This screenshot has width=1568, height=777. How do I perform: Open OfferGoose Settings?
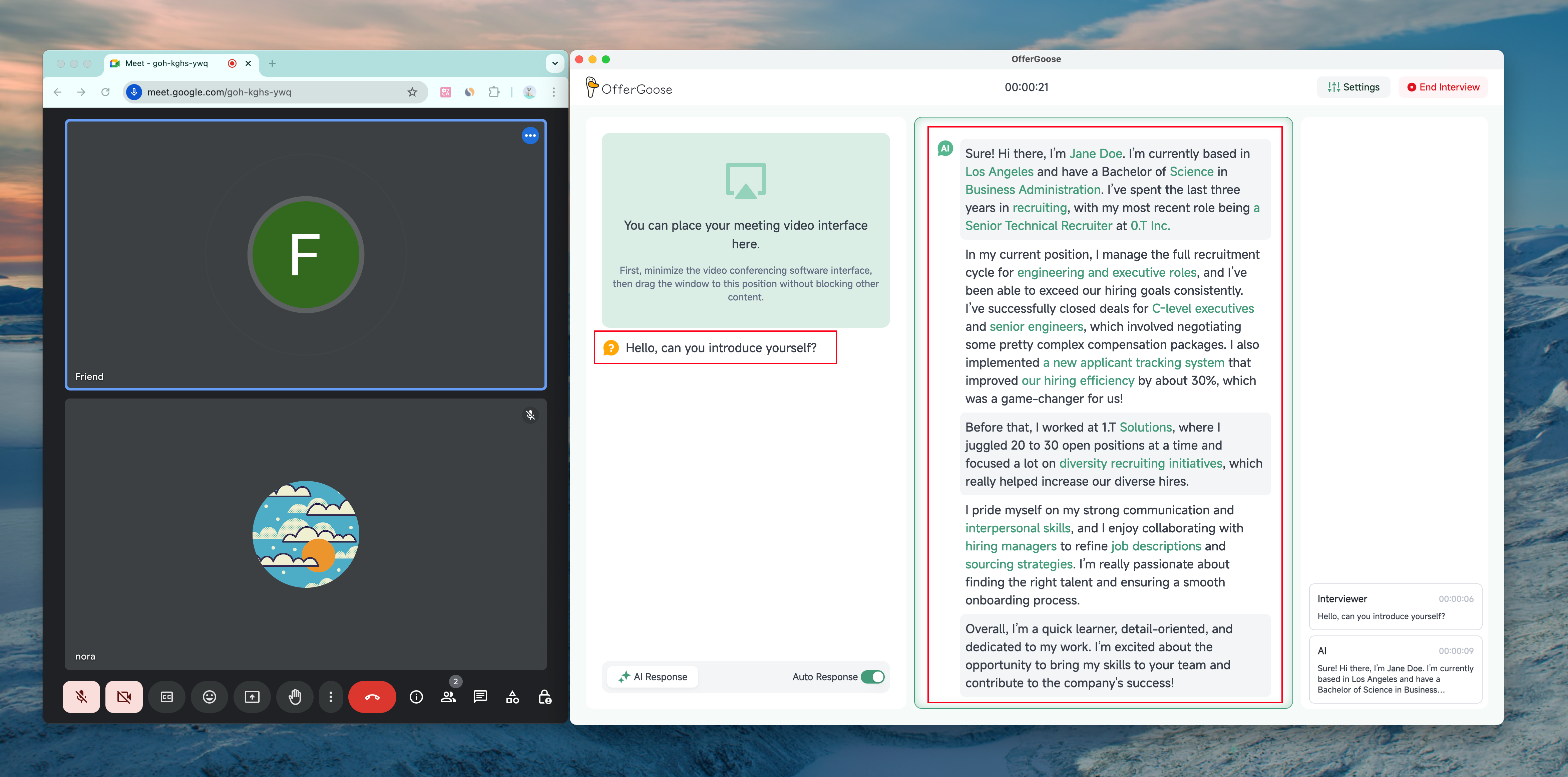[x=1353, y=87]
